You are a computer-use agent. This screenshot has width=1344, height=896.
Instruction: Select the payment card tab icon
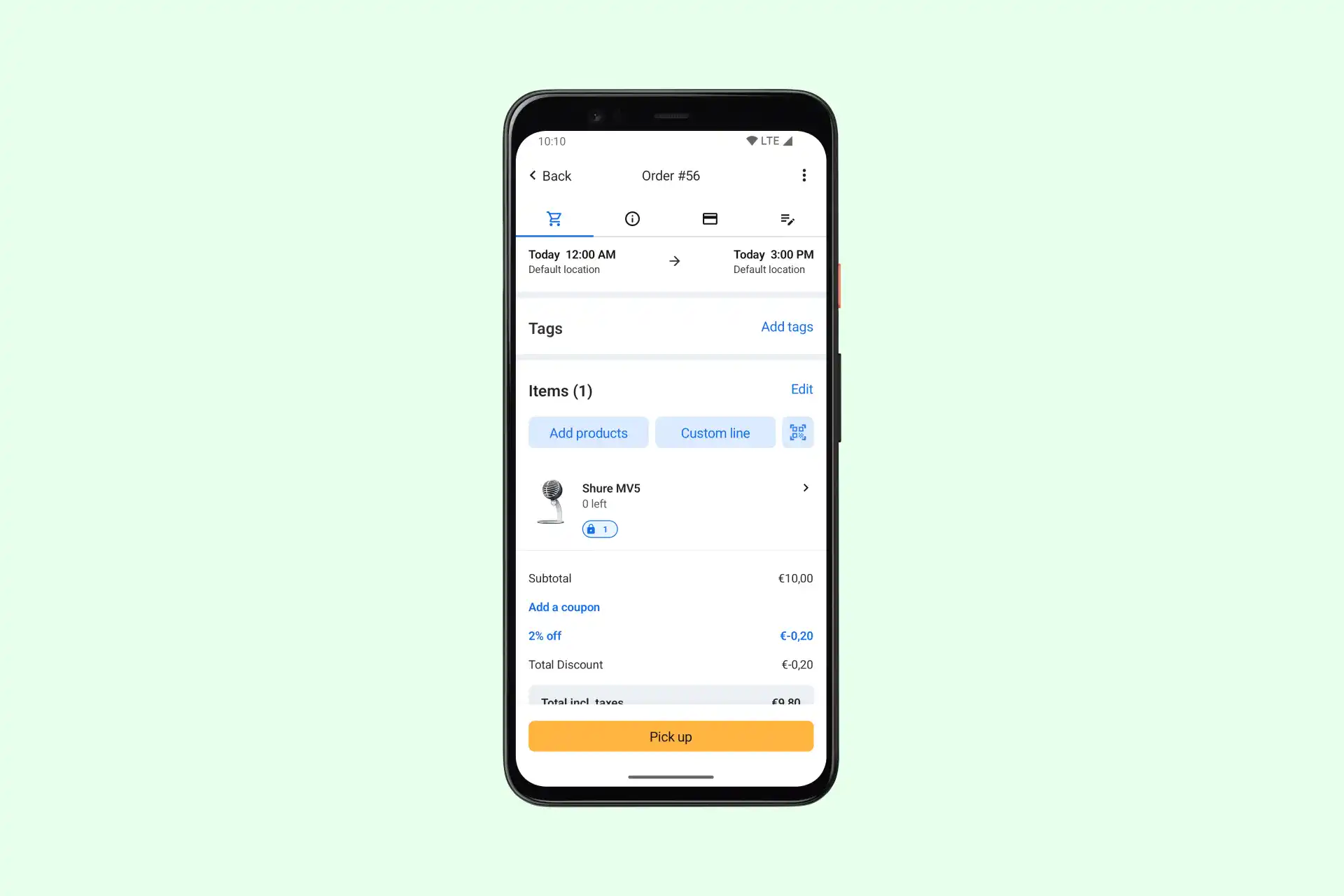coord(710,218)
